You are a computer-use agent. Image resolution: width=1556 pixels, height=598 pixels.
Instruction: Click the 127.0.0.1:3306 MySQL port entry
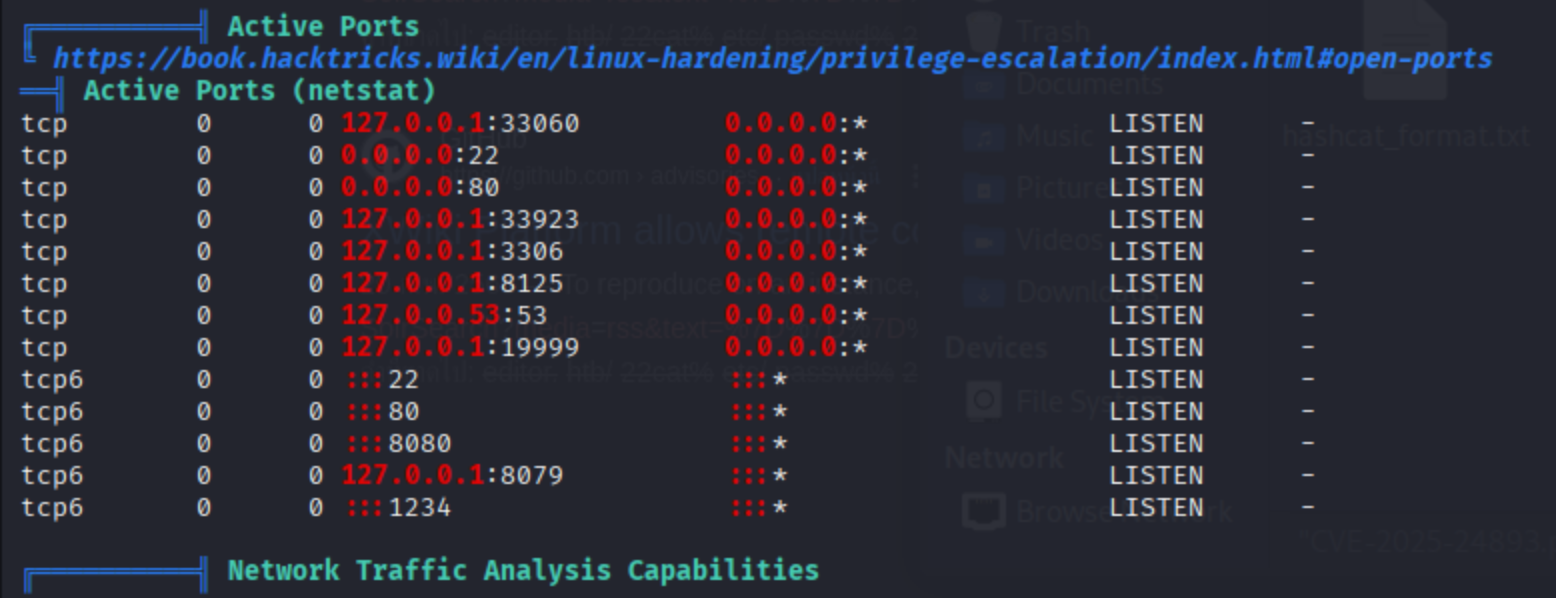click(x=452, y=252)
